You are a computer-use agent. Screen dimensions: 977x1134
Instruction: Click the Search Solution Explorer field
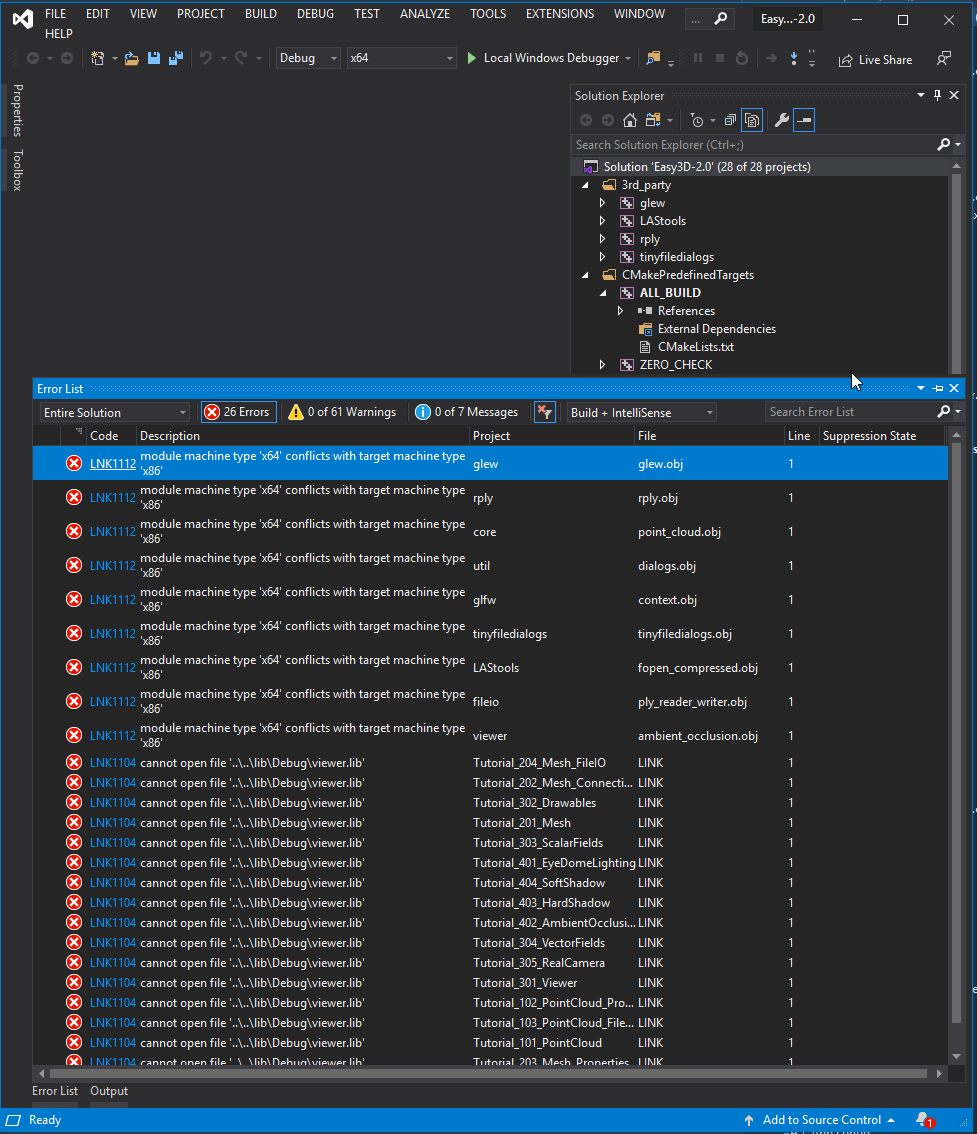pyautogui.click(x=752, y=145)
